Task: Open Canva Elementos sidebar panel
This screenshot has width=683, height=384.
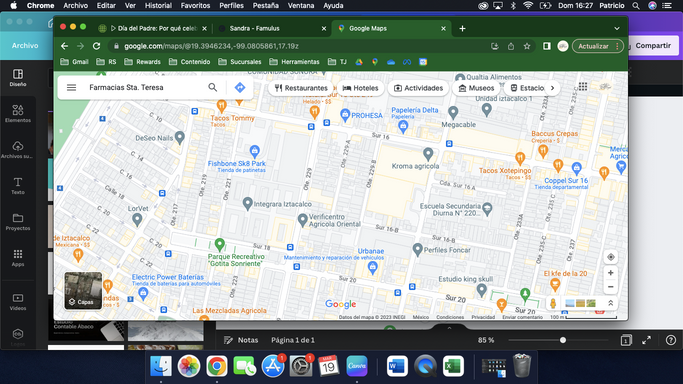Action: tap(18, 114)
